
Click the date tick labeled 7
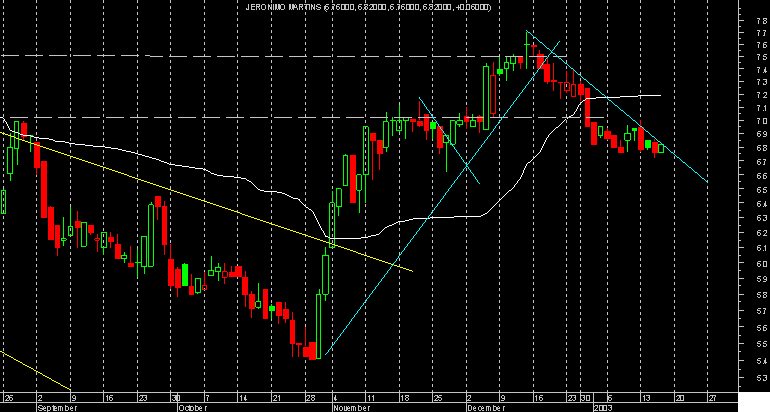click(207, 398)
